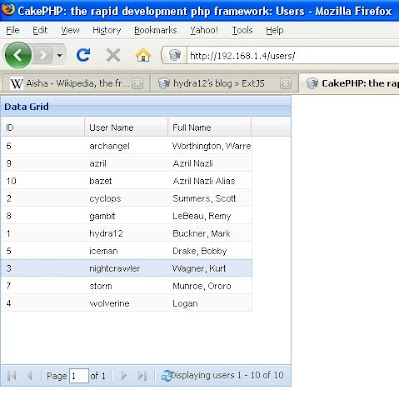Open the File menu

(x=13, y=30)
